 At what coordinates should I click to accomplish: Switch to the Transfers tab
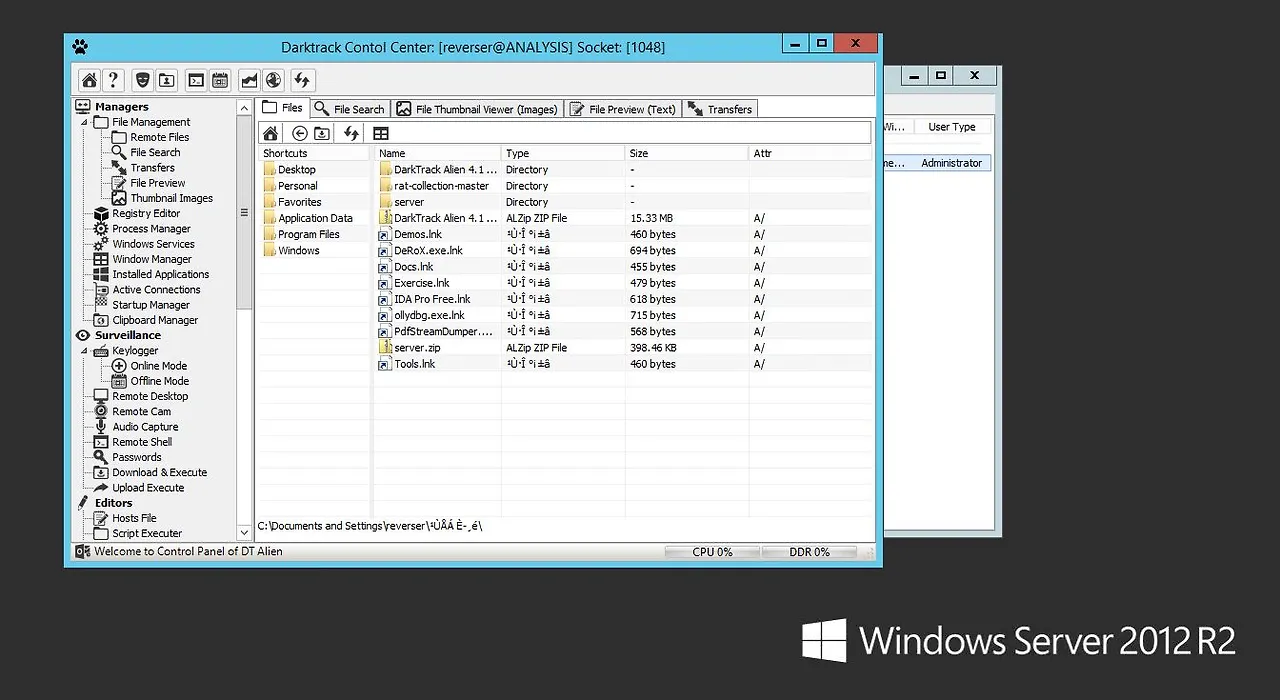[720, 109]
